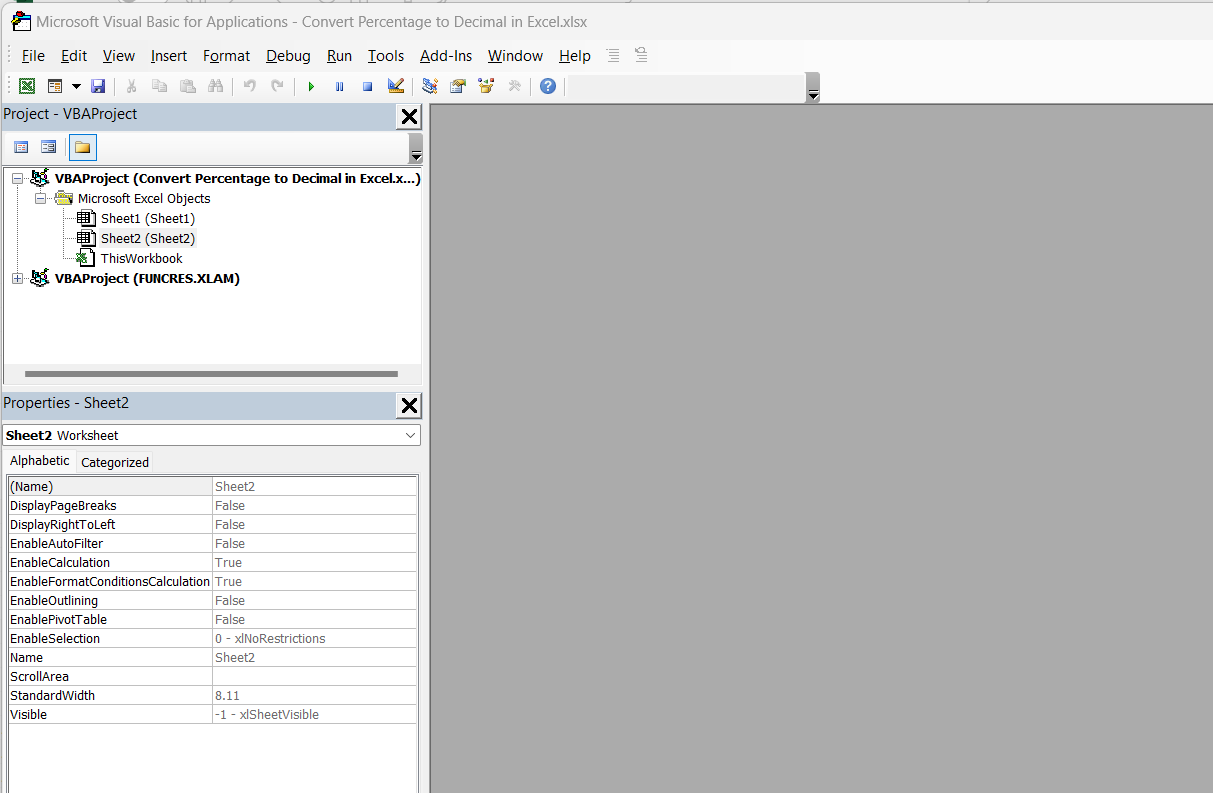Viewport: 1213px width, 793px height.
Task: Open Toolbox wrench icon
Action: pyautogui.click(x=515, y=87)
